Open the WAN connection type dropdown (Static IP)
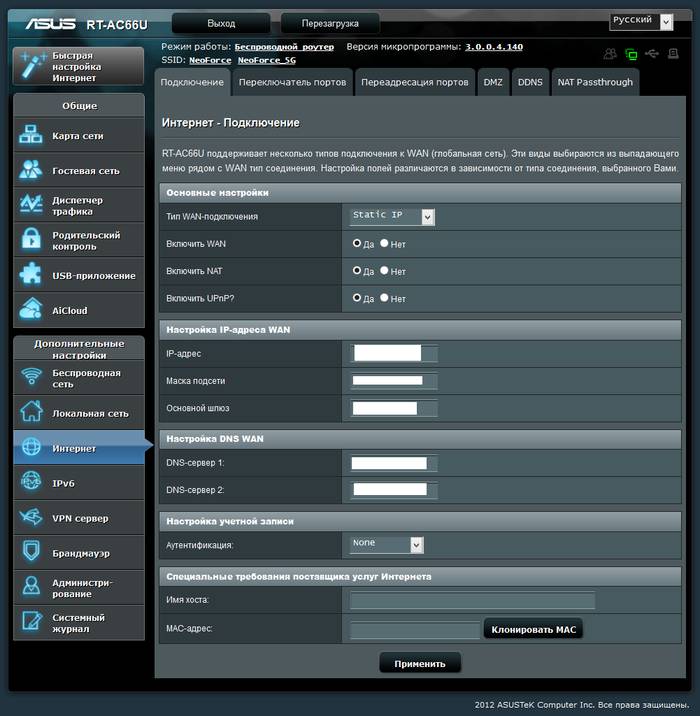Viewport: 700px width, 716px height. (x=392, y=216)
